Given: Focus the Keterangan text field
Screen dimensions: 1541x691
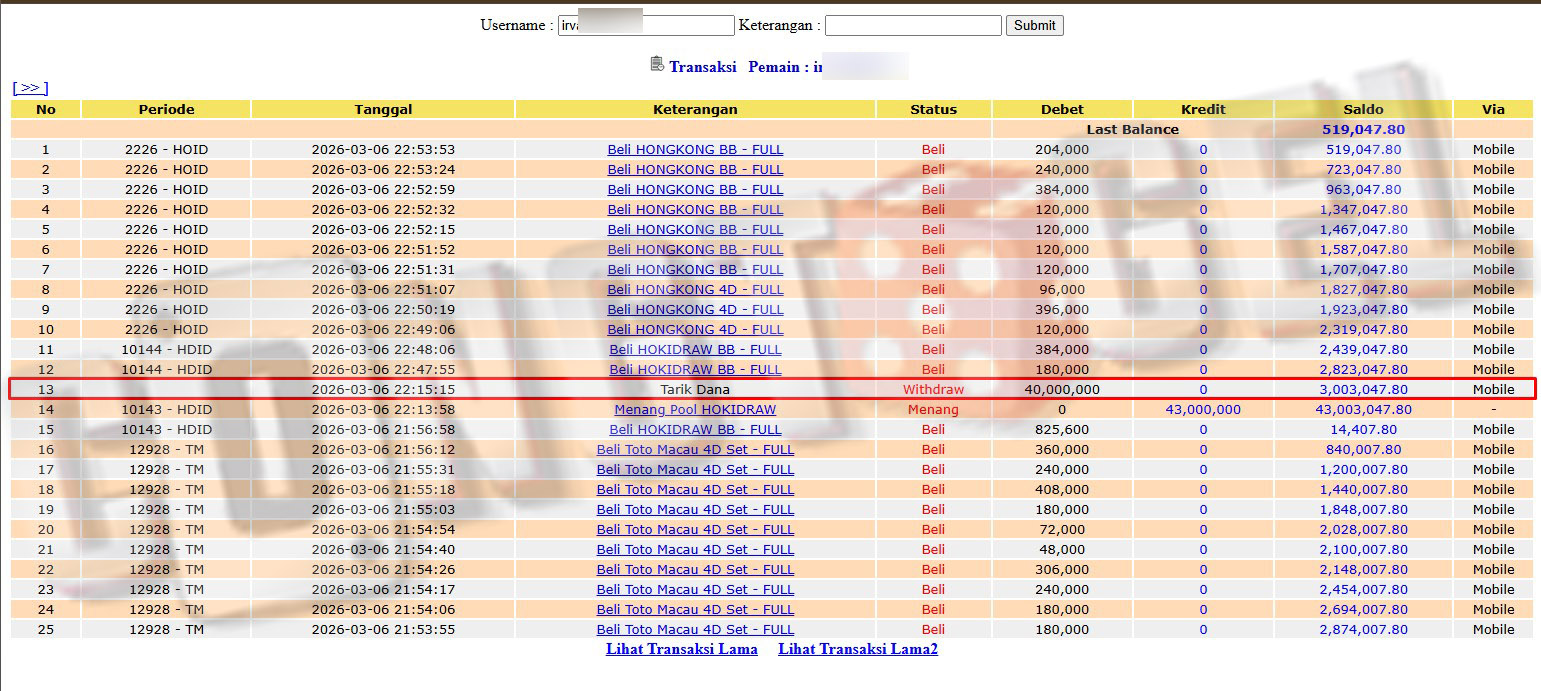Looking at the screenshot, I should [912, 25].
